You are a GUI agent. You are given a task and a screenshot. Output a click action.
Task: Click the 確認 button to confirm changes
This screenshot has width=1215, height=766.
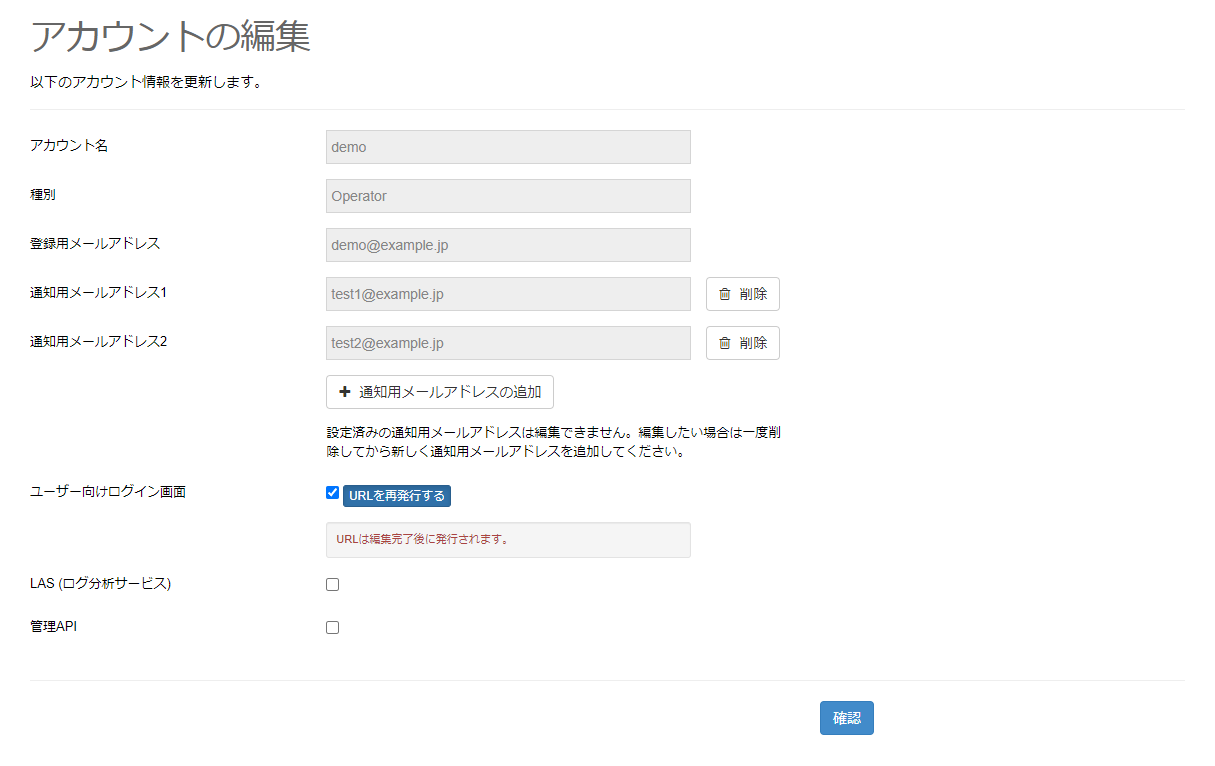846,718
